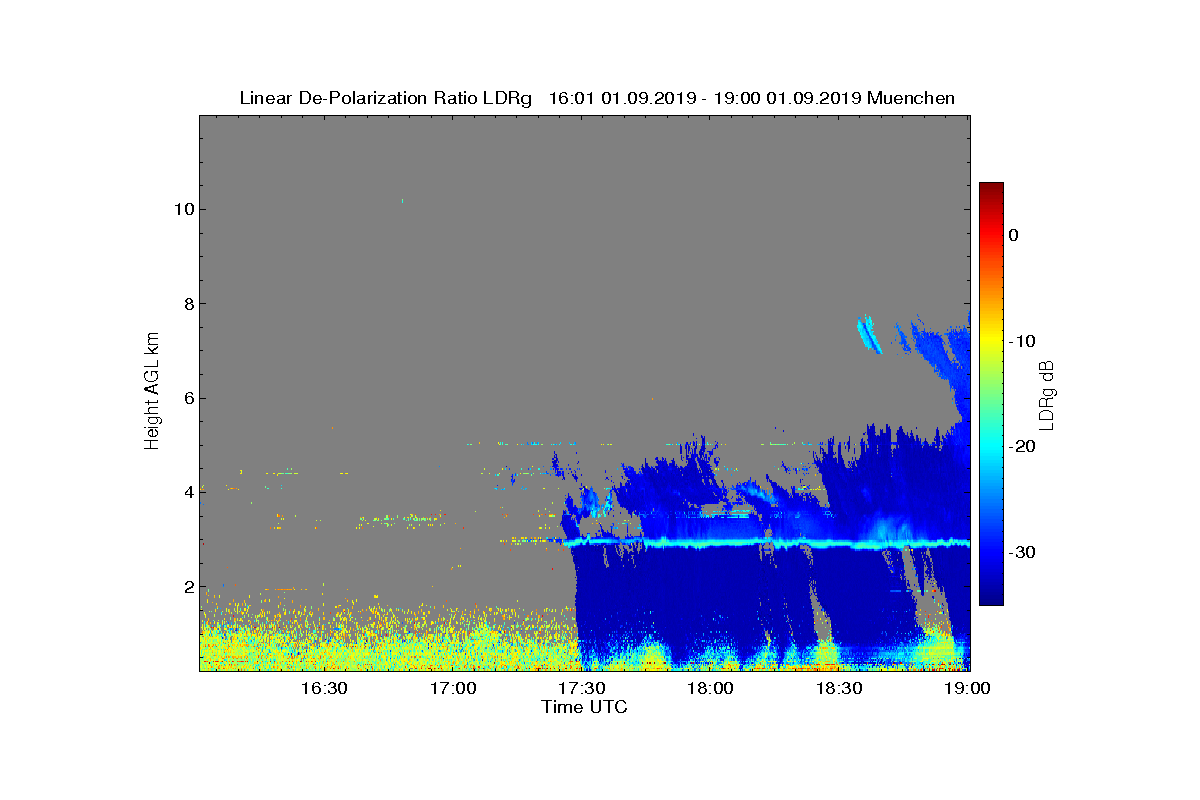Click the height tick label 6
1200x800 pixels.
click(188, 398)
